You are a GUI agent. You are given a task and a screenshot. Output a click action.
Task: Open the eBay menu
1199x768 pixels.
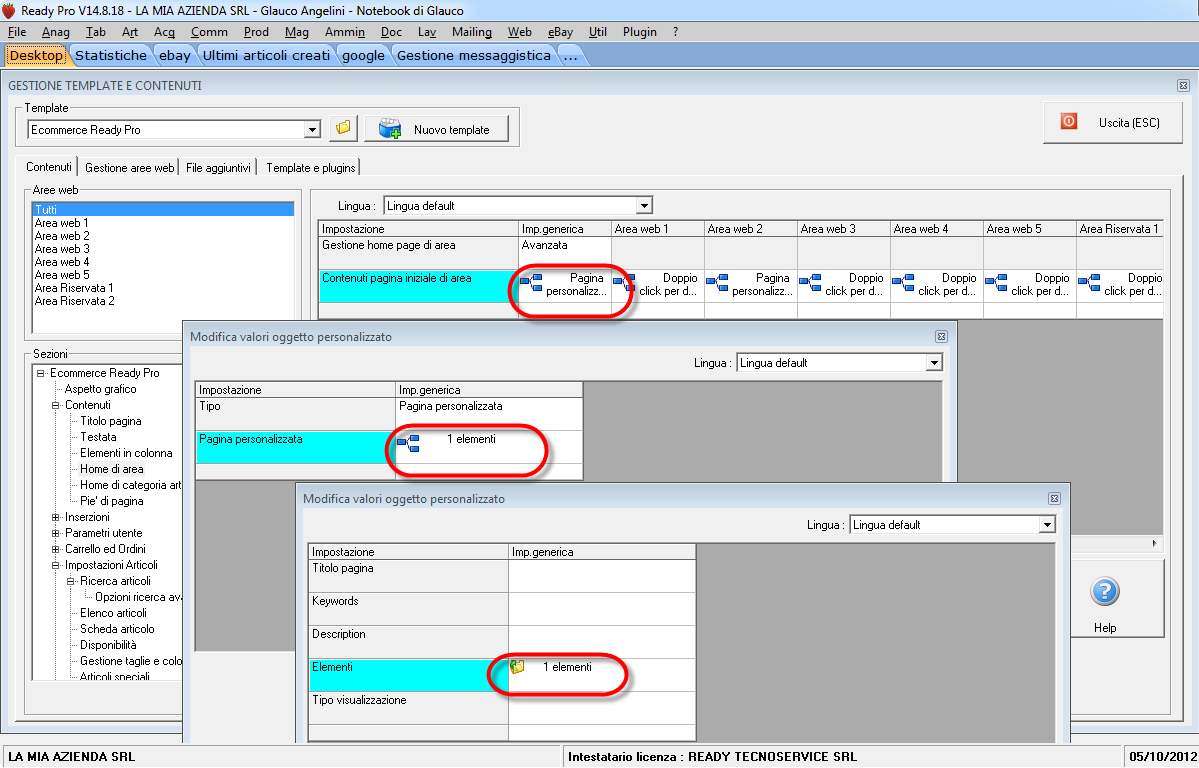[x=561, y=32]
